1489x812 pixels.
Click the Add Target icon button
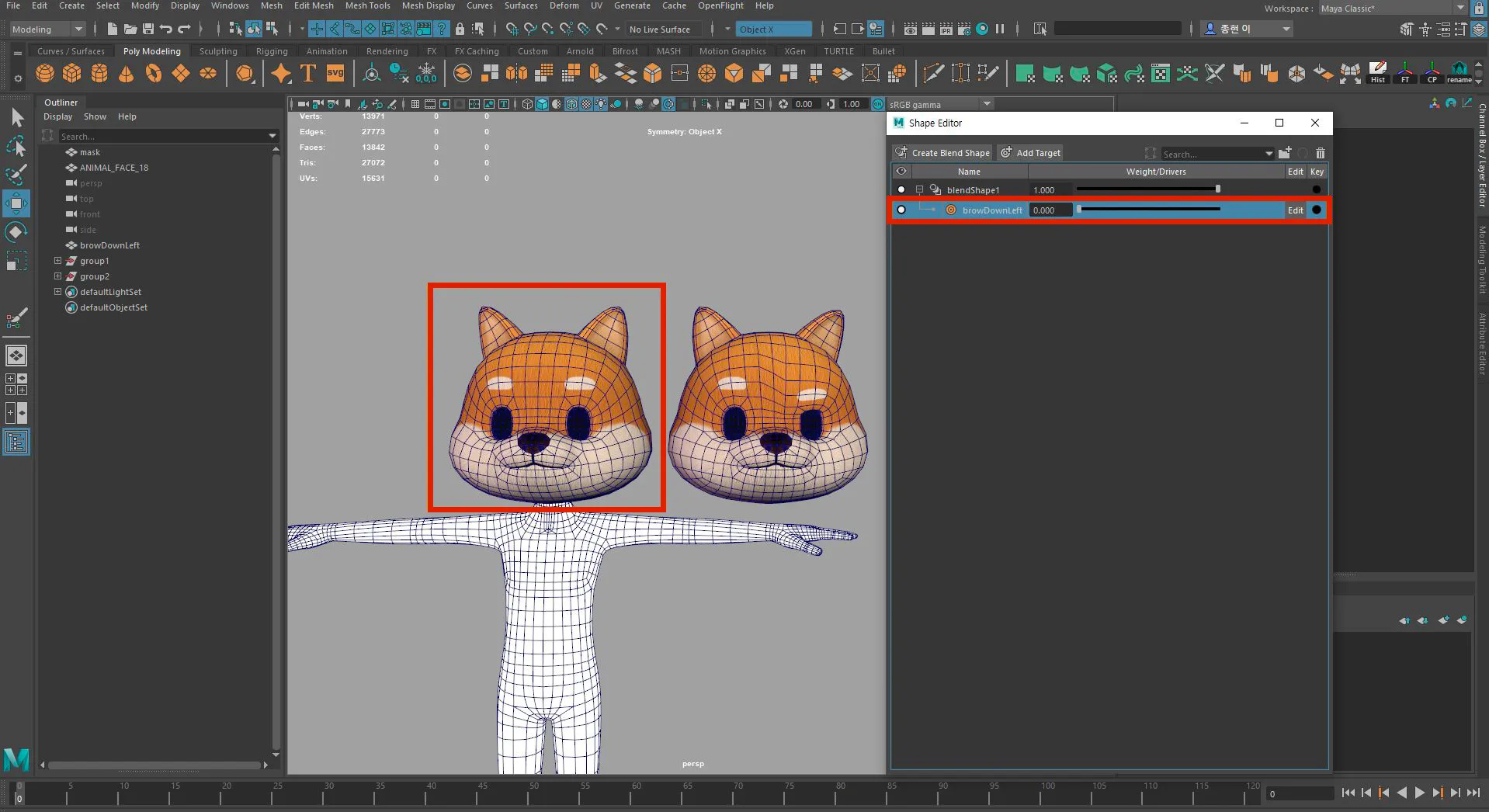[1030, 153]
